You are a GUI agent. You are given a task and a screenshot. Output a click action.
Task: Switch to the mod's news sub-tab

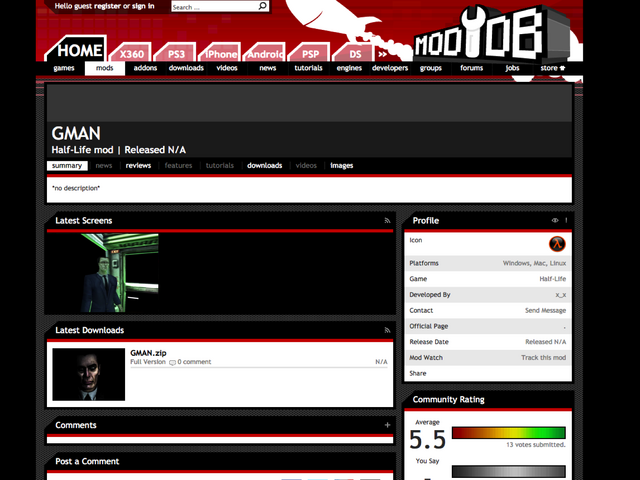click(104, 166)
